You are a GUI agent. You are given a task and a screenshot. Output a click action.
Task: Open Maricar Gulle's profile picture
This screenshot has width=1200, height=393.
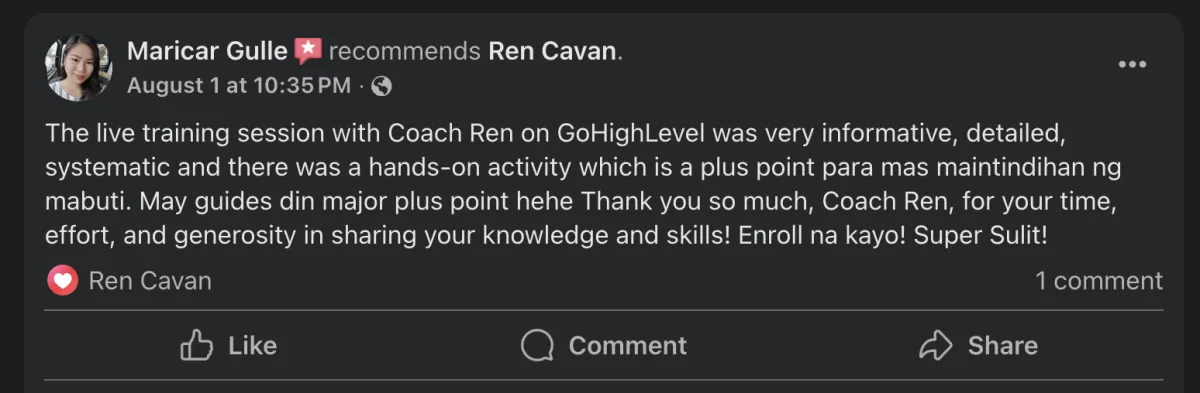(78, 67)
